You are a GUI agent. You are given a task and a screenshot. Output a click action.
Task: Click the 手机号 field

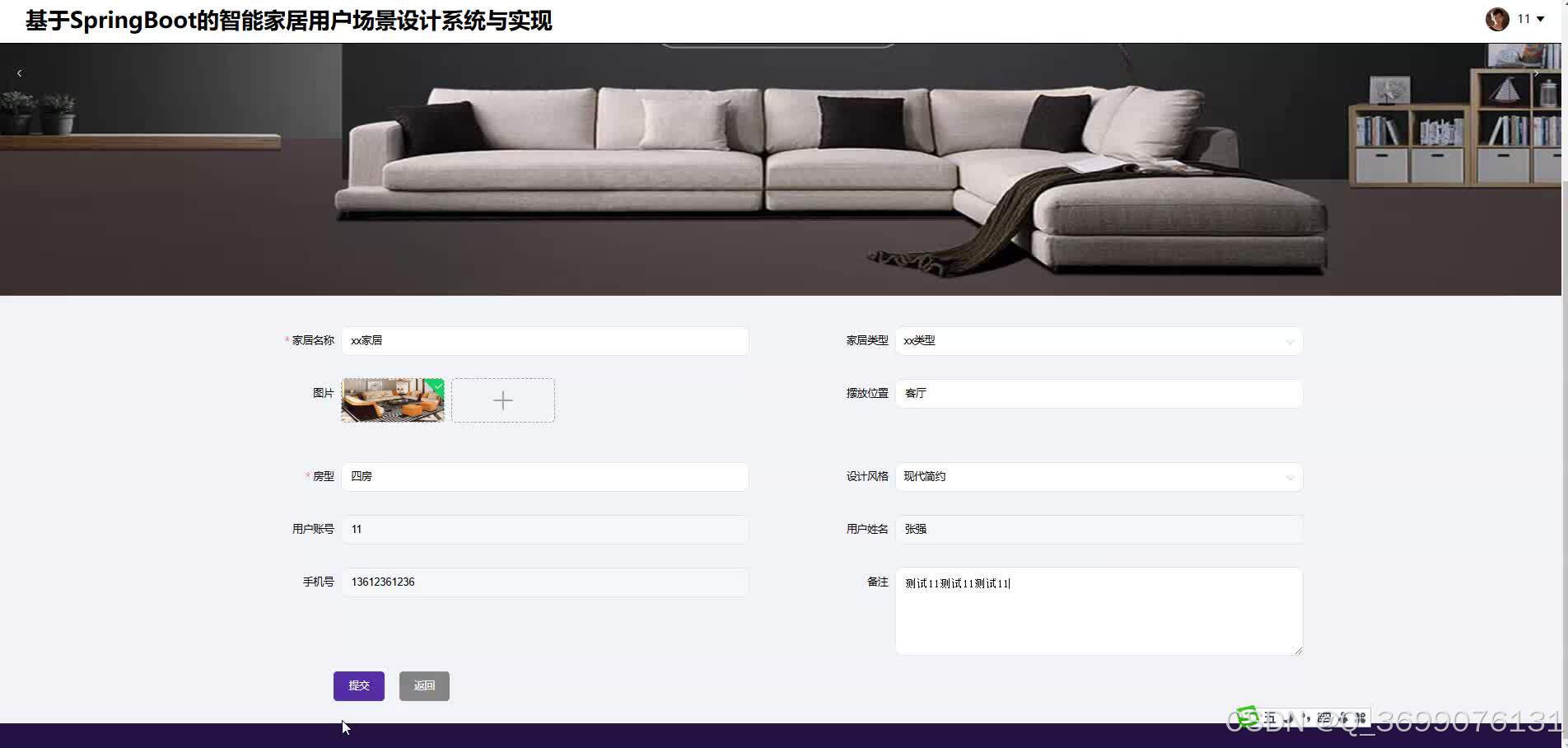544,582
